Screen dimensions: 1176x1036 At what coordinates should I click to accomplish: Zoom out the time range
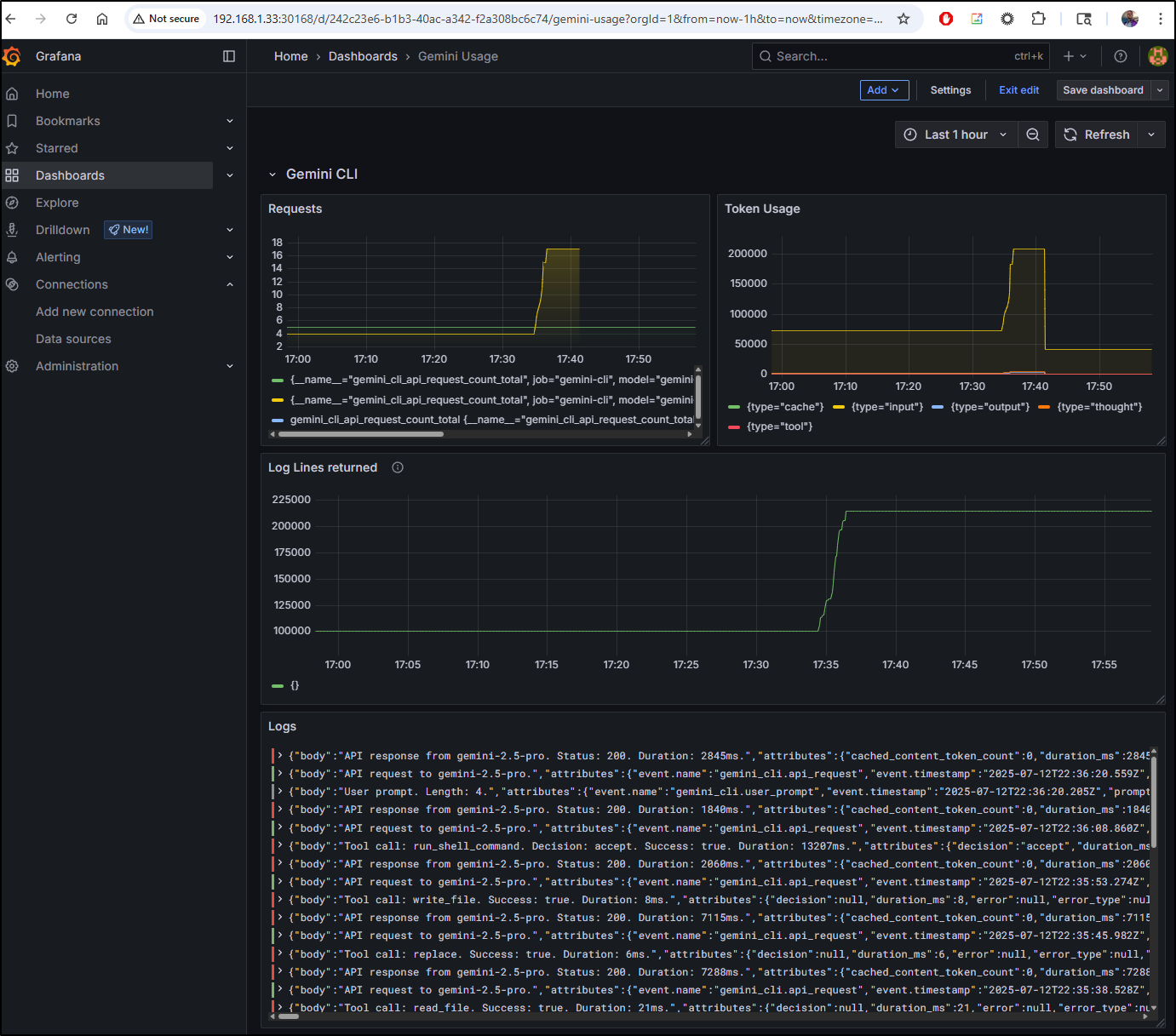click(1032, 135)
